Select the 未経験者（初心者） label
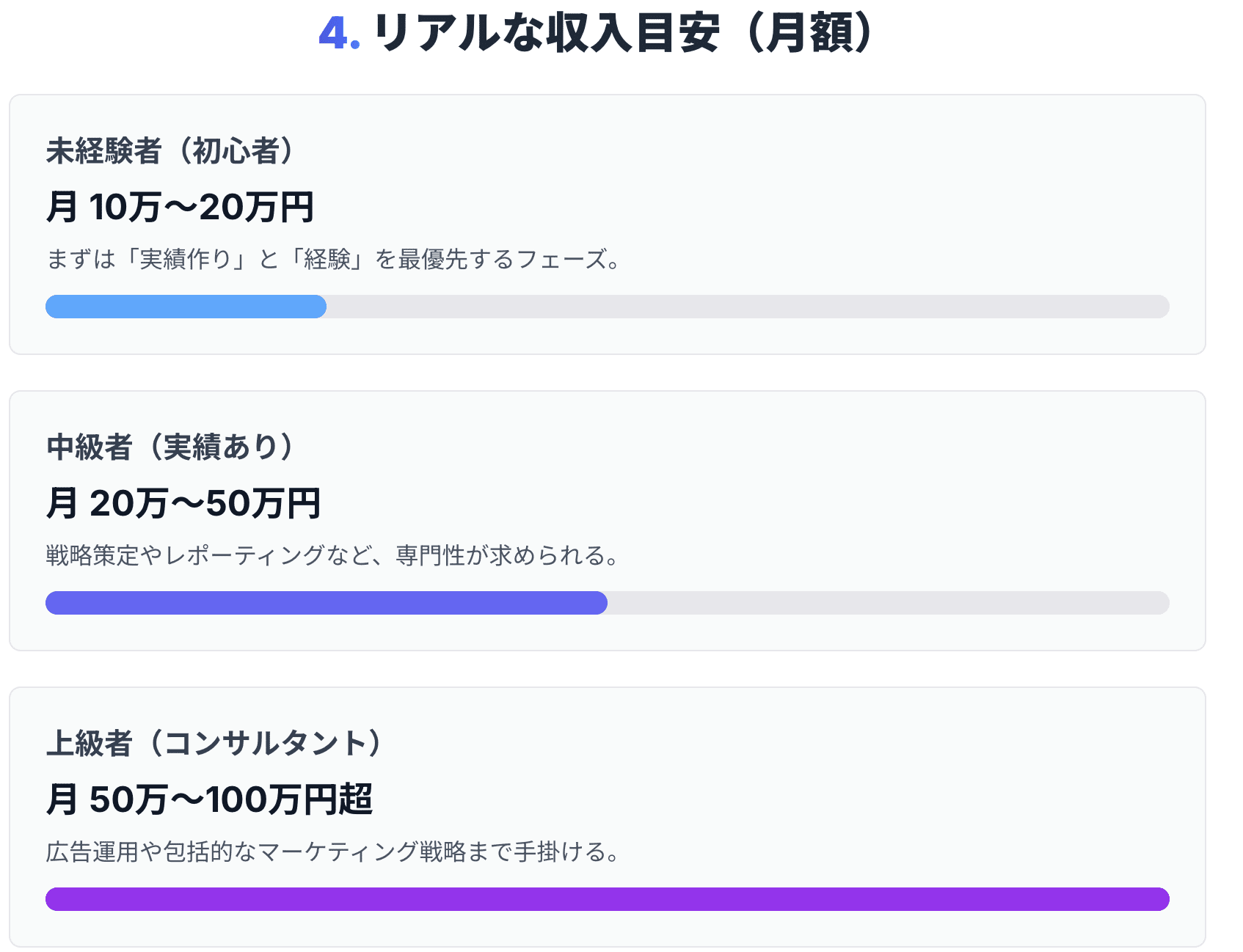The image size is (1243, 952). point(170,151)
